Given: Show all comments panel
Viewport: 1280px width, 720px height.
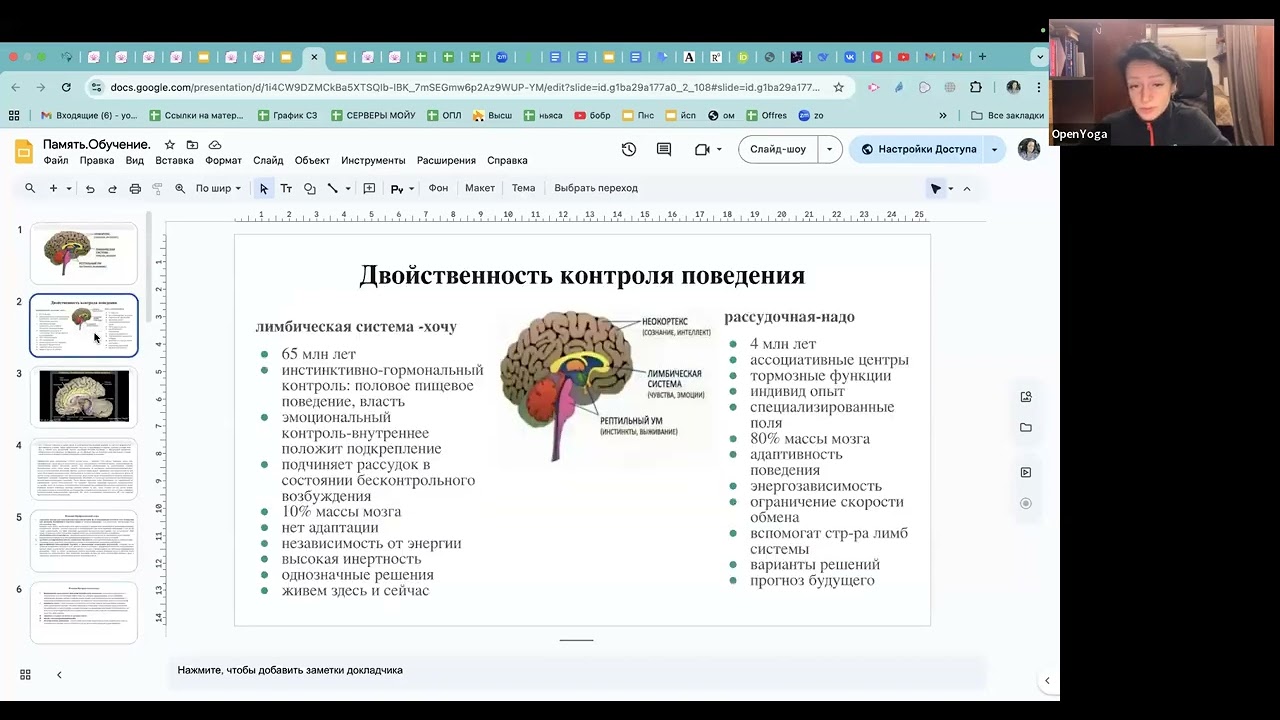Looking at the screenshot, I should [664, 149].
